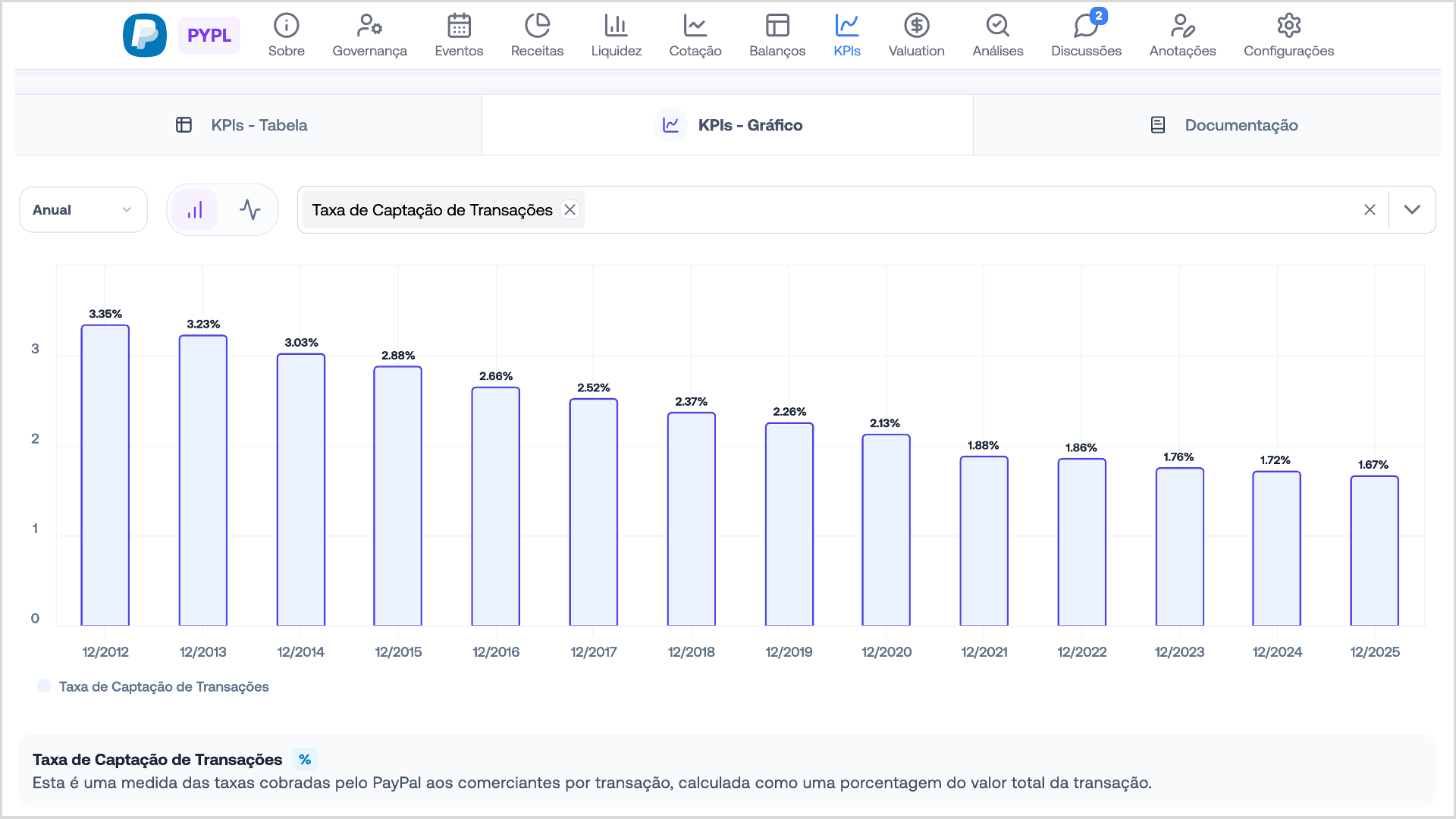Open the Liquidez bar chart icon
The height and width of the screenshot is (819, 1456).
[616, 27]
